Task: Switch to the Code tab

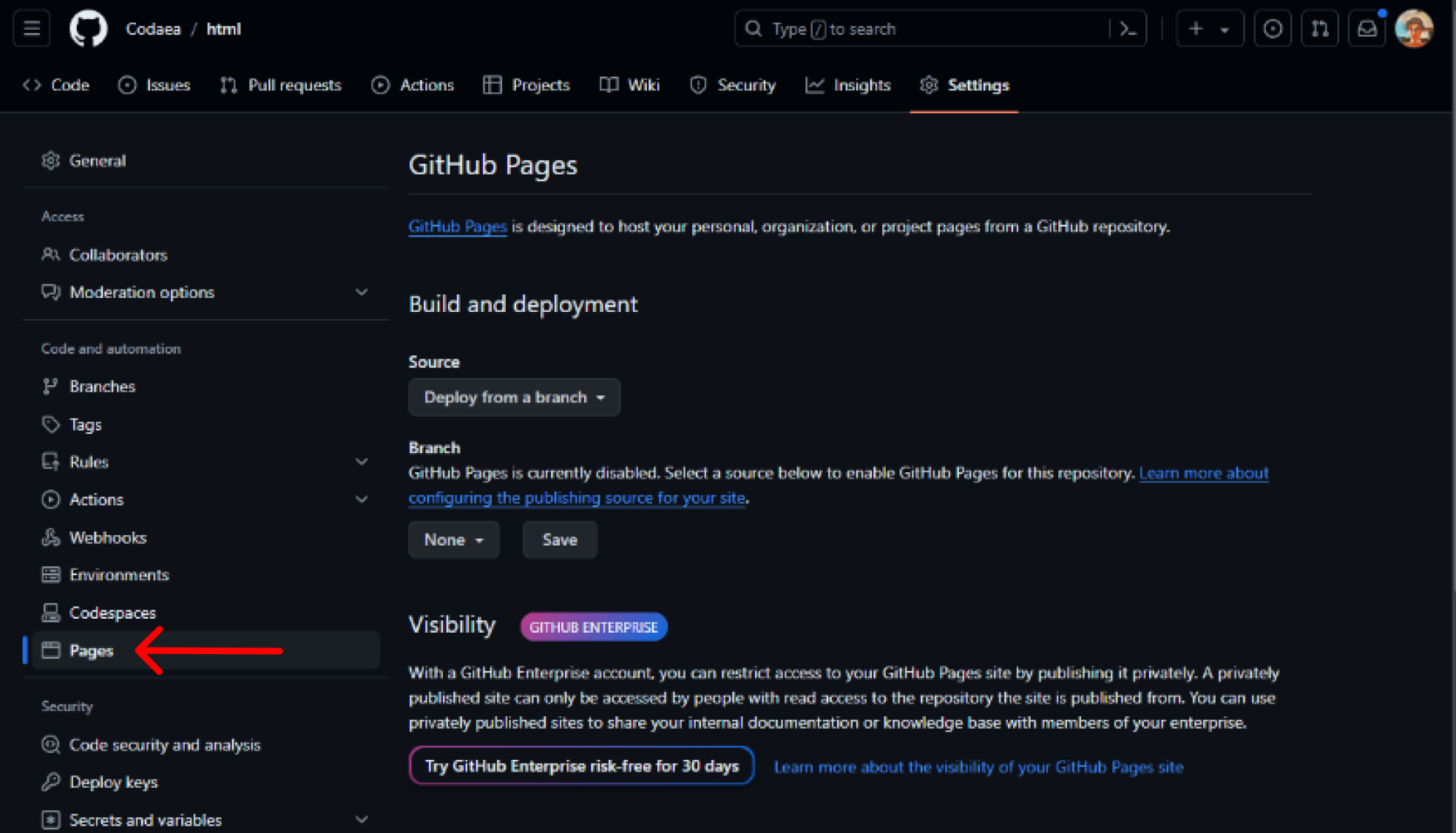Action: click(56, 85)
